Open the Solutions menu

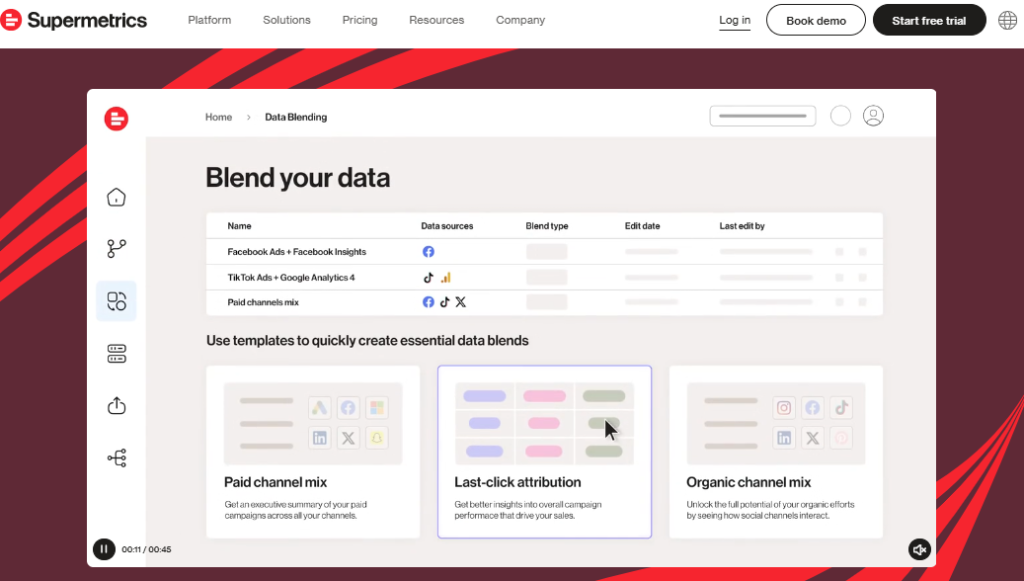[287, 20]
